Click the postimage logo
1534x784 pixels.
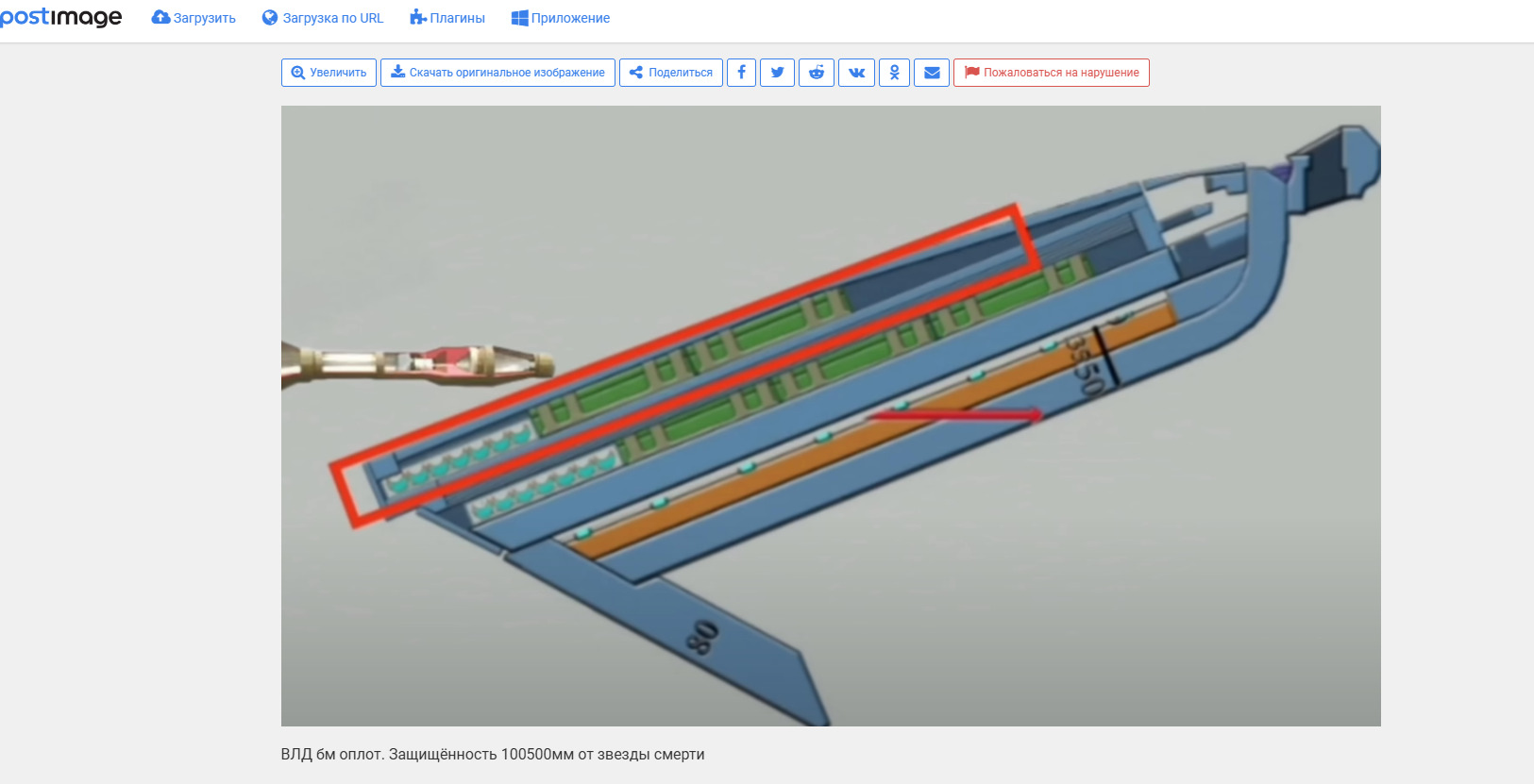[x=60, y=18]
